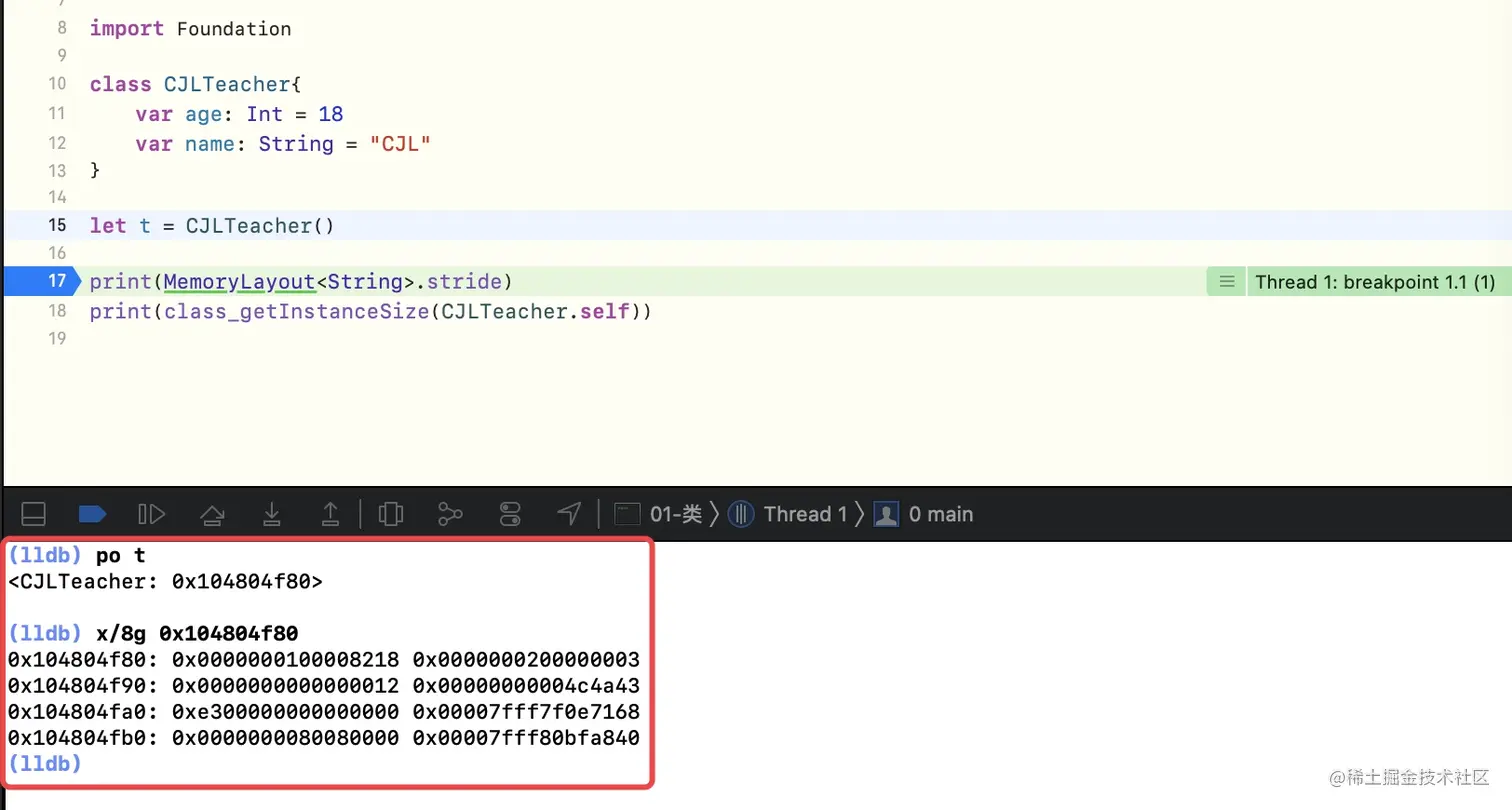1512x810 pixels.
Task: Click line number 18 gutter
Action: click(x=57, y=311)
